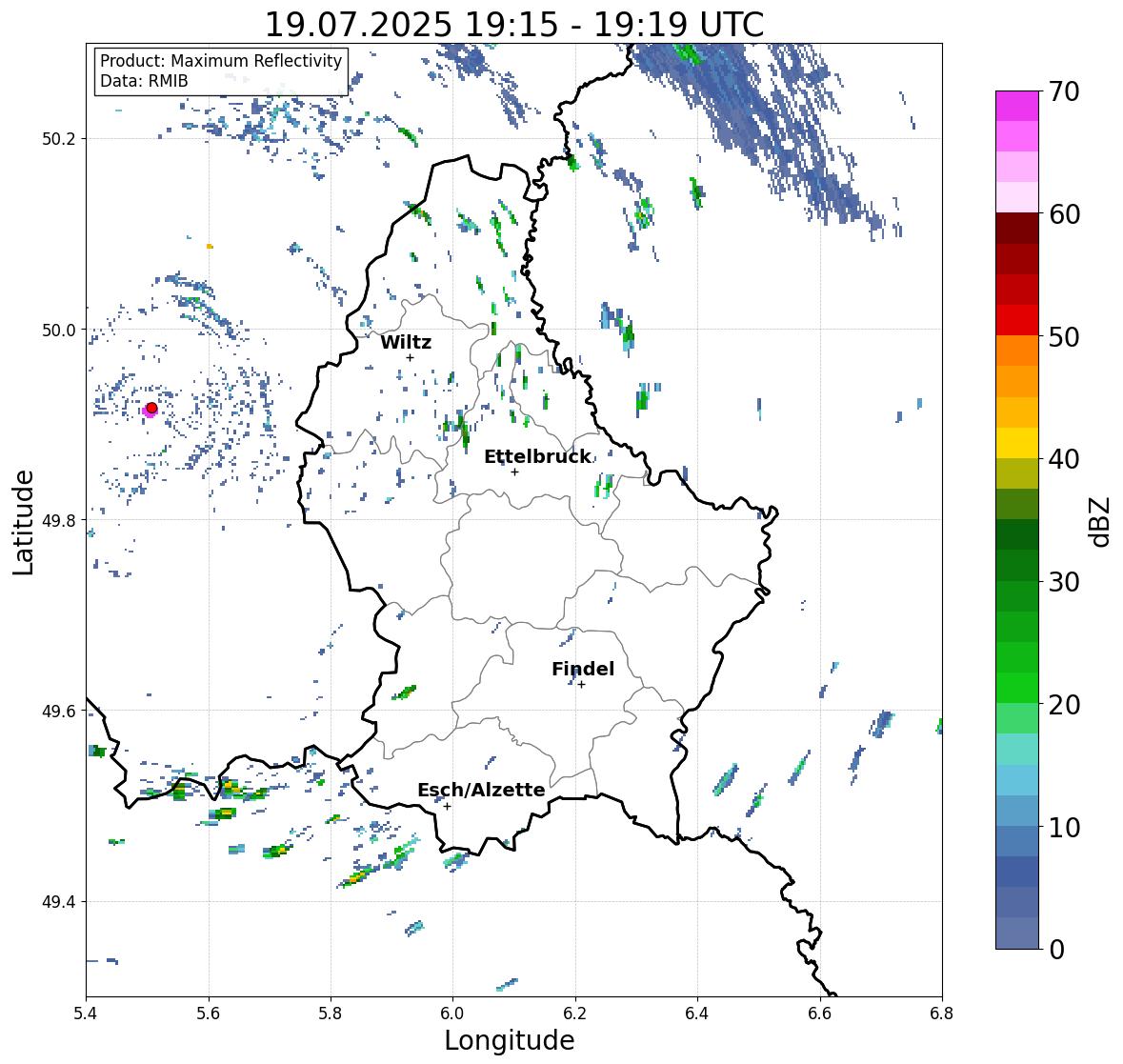Click the orange 50 dBZ colorbar segment
Screen dimensions: 1123x1064
point(1017,351)
